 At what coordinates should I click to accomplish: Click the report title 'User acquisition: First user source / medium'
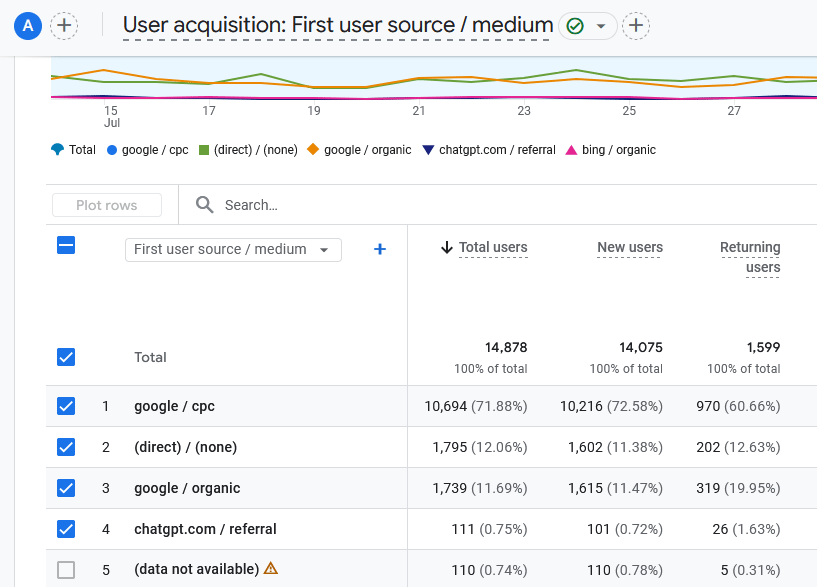(x=338, y=26)
